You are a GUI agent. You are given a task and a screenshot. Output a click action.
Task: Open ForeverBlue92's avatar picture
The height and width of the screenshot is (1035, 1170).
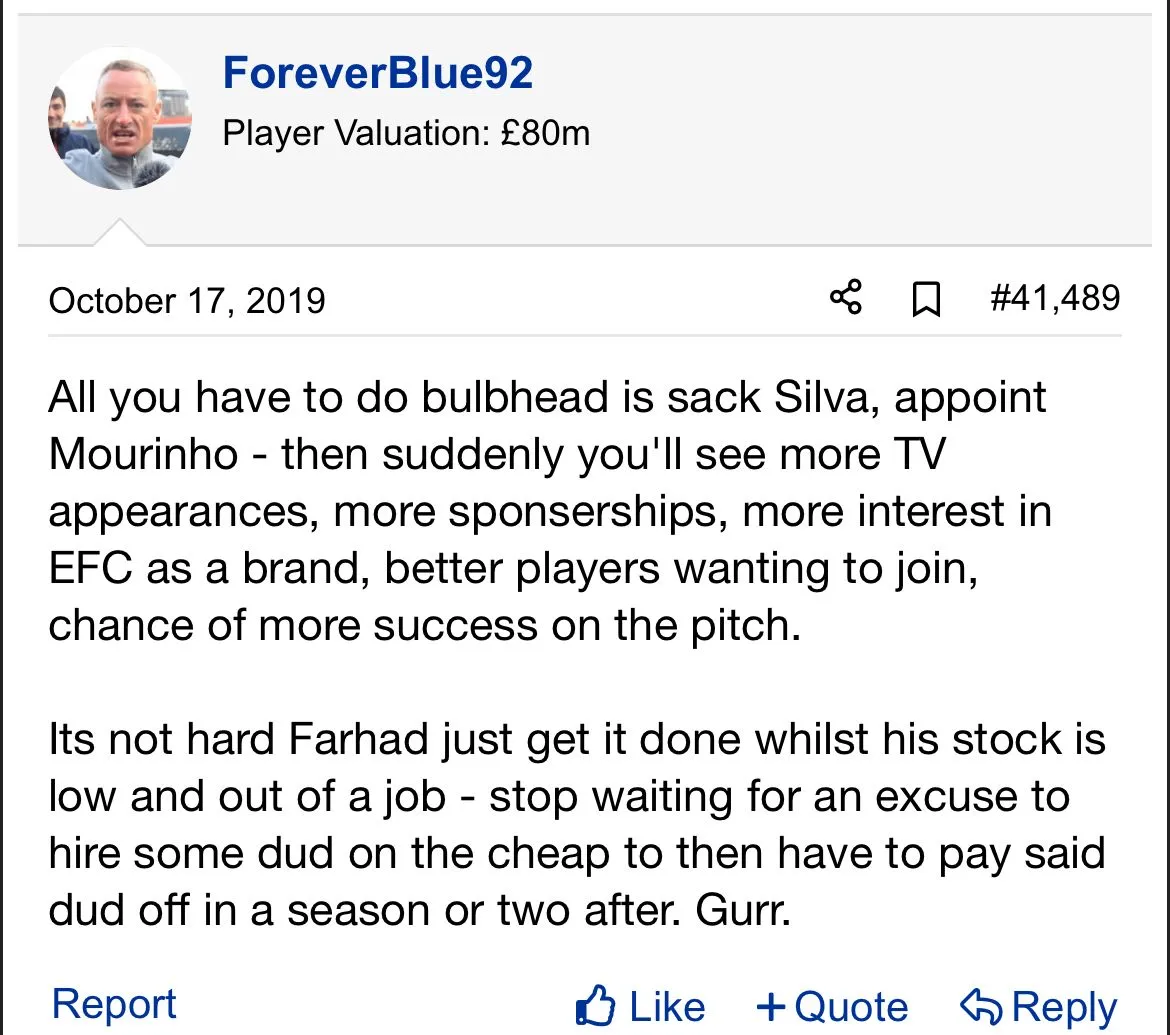pos(119,119)
